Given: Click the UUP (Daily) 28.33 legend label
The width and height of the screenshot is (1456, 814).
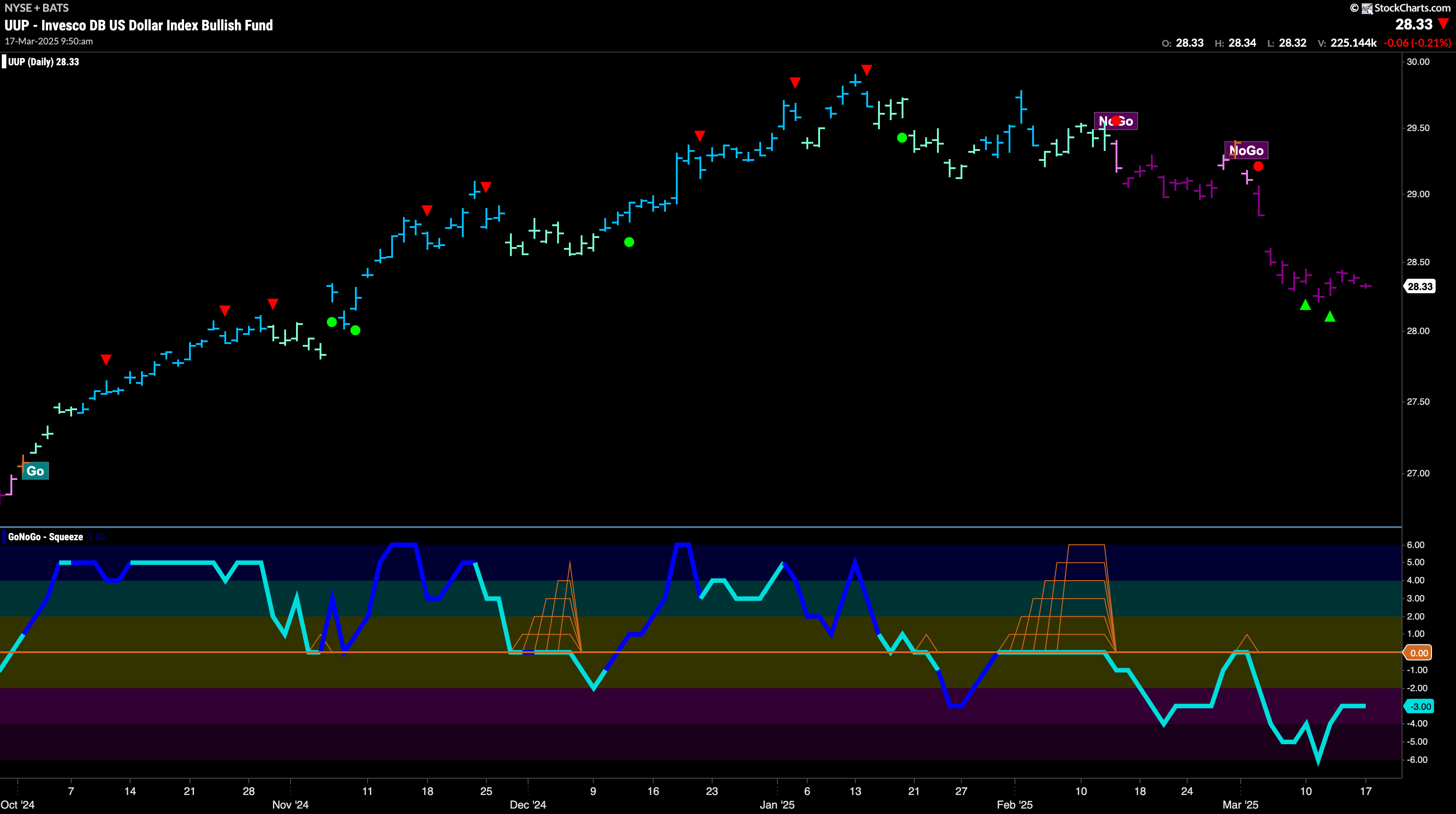Looking at the screenshot, I should click(x=44, y=62).
